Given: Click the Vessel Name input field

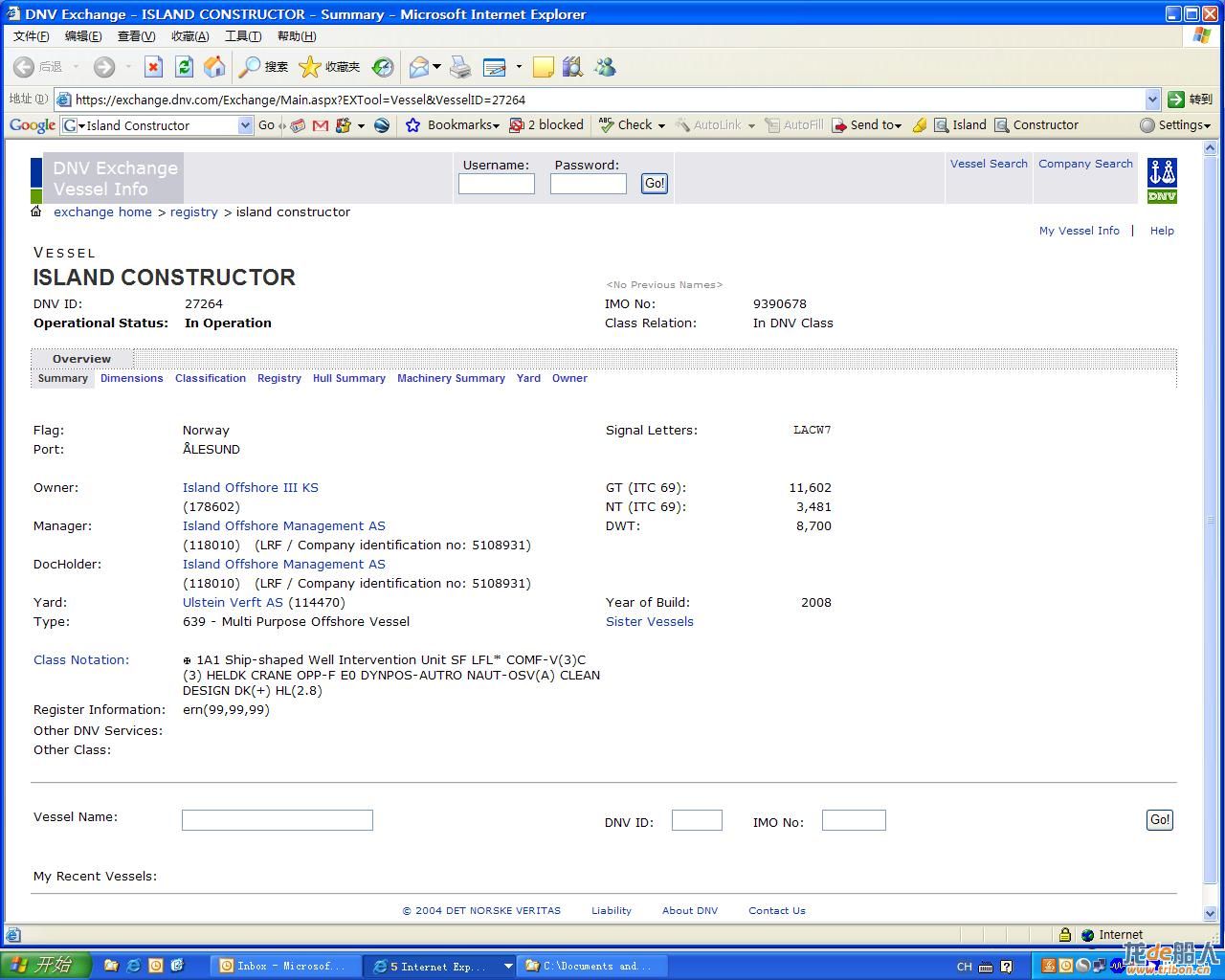Looking at the screenshot, I should coord(278,819).
